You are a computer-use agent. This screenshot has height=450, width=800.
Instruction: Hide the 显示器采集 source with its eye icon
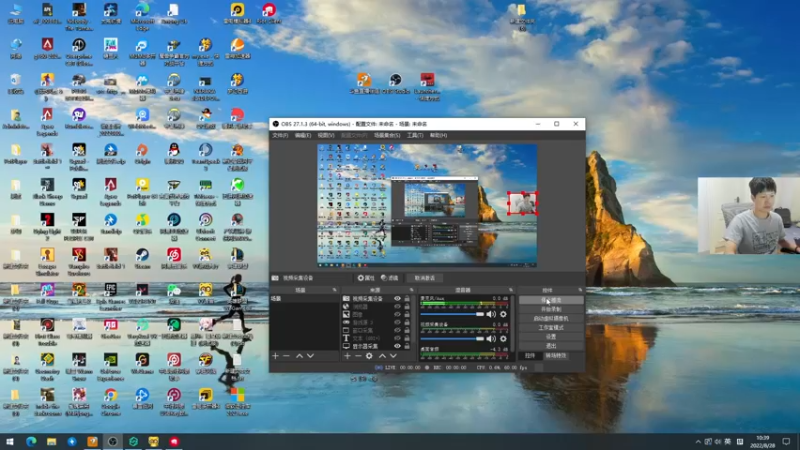tap(397, 346)
